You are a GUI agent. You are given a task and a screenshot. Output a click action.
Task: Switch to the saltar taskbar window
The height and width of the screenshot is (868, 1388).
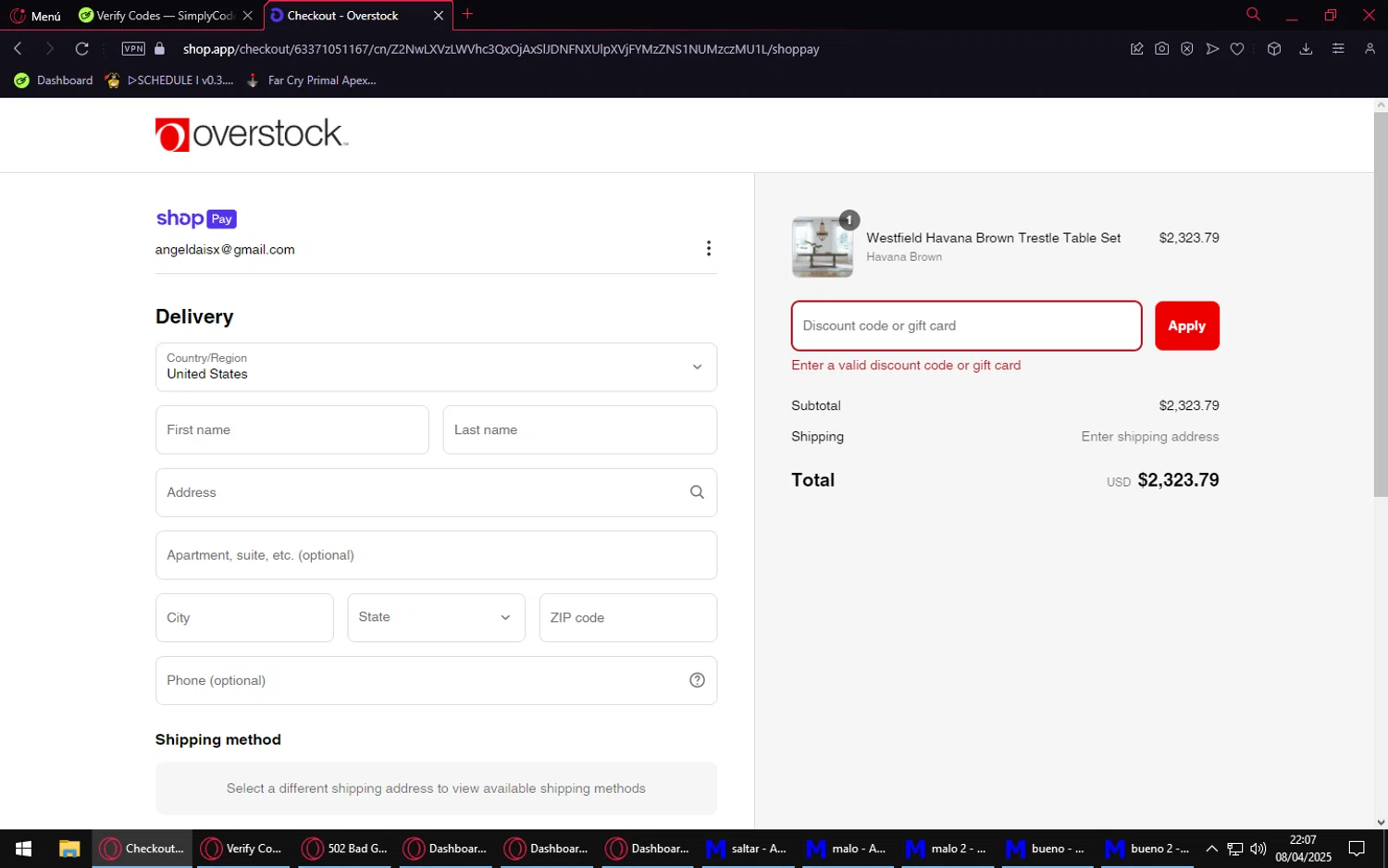pos(748,849)
